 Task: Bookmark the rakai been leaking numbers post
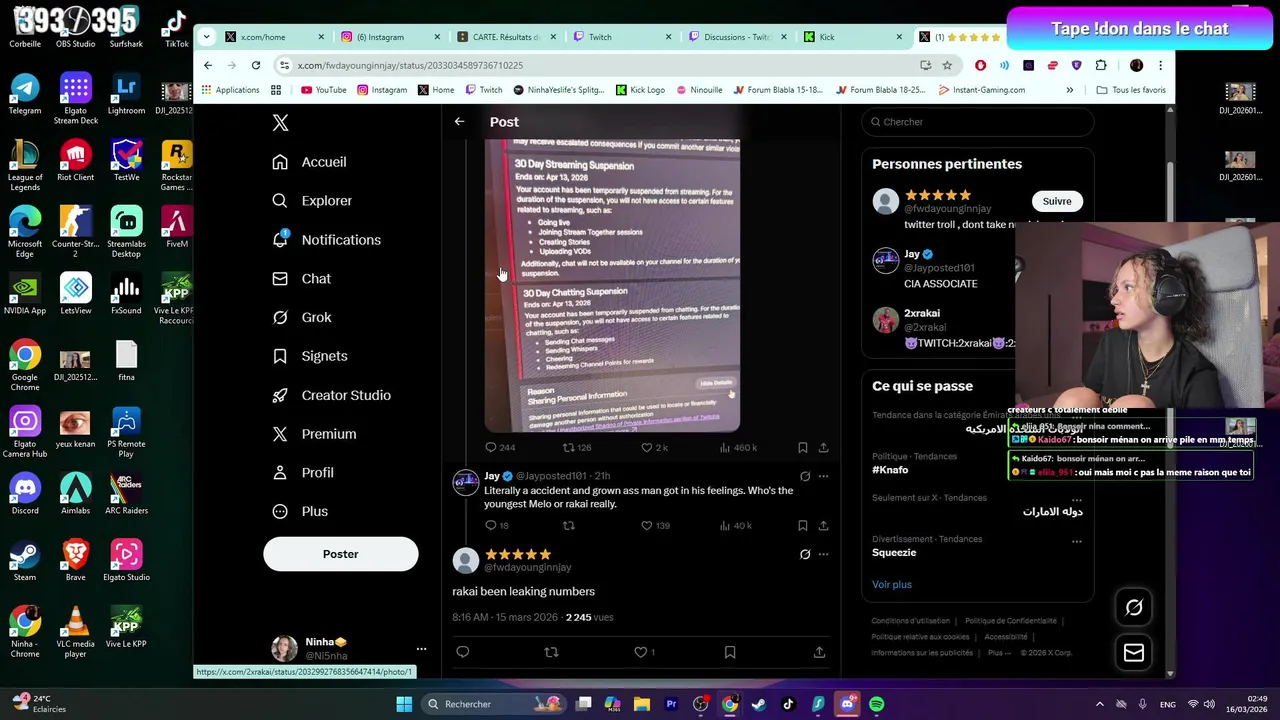pyautogui.click(x=730, y=652)
